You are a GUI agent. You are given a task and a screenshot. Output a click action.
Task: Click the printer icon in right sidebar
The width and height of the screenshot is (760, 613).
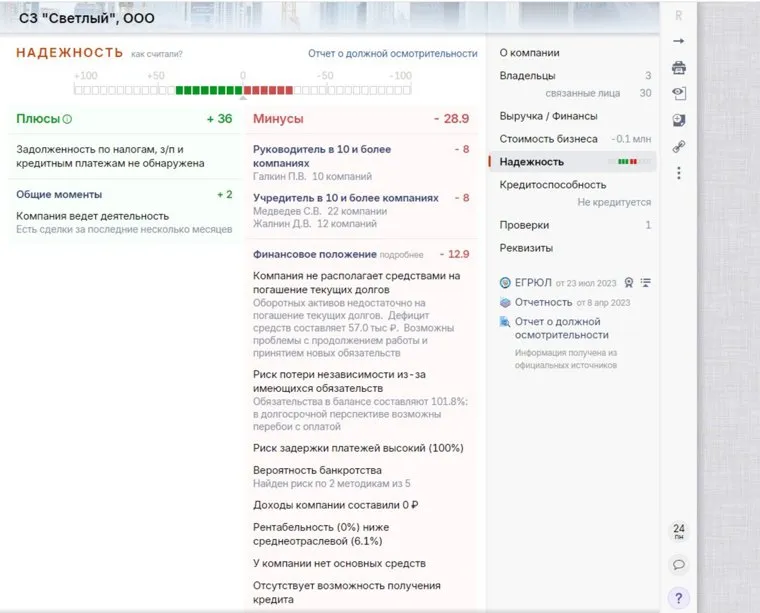[x=679, y=67]
